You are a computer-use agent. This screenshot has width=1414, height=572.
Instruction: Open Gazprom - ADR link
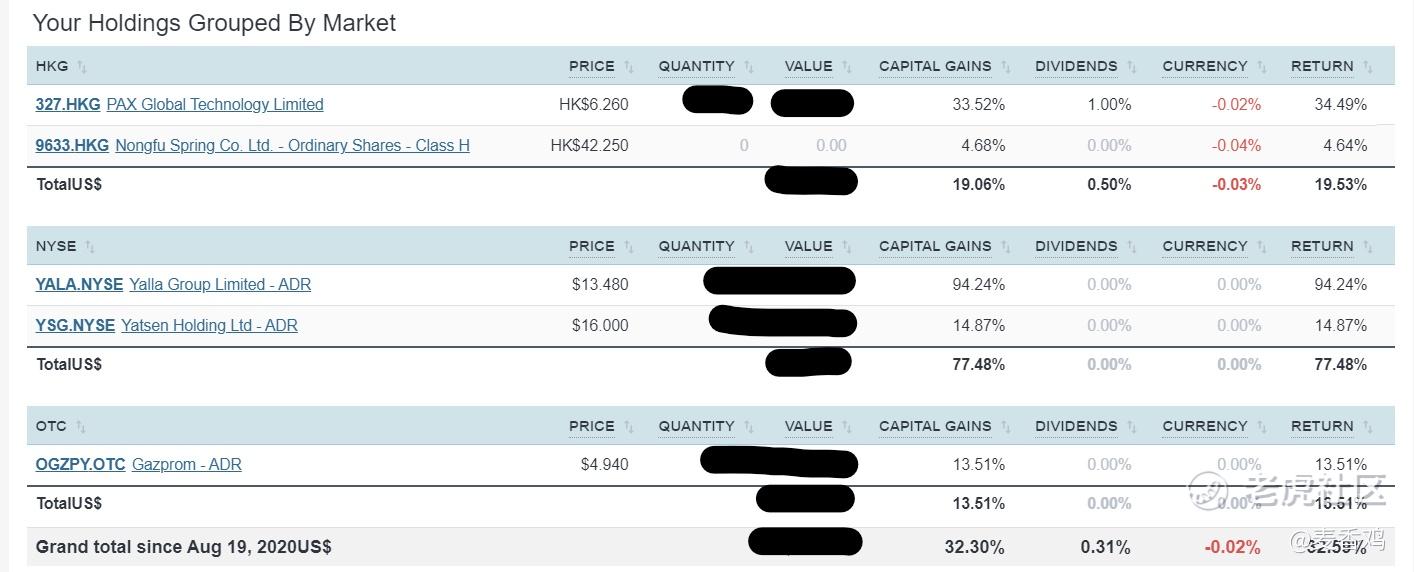187,464
